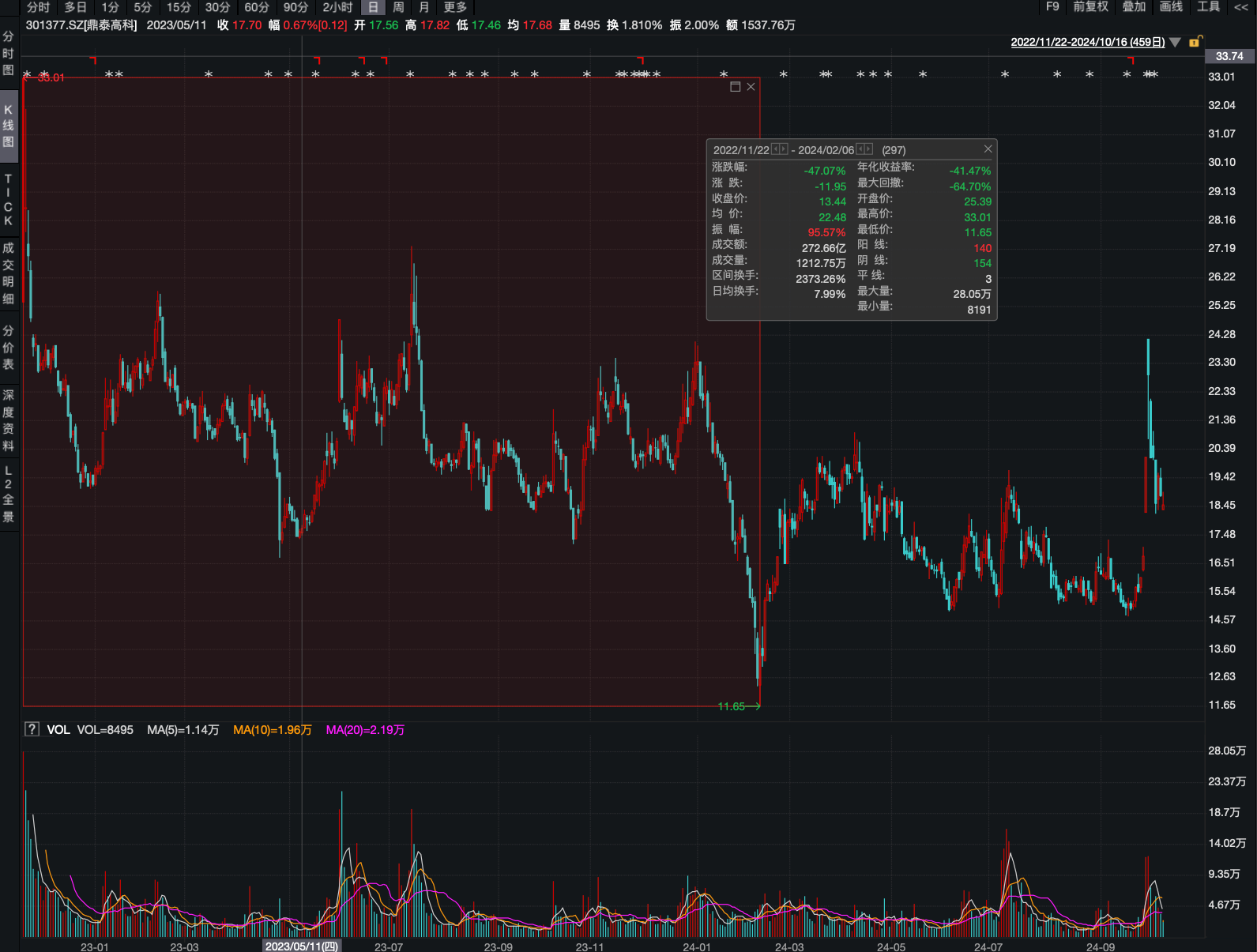This screenshot has height=952, width=1257.
Task: Click the 成交额 value 272.66亿
Action: tap(824, 248)
